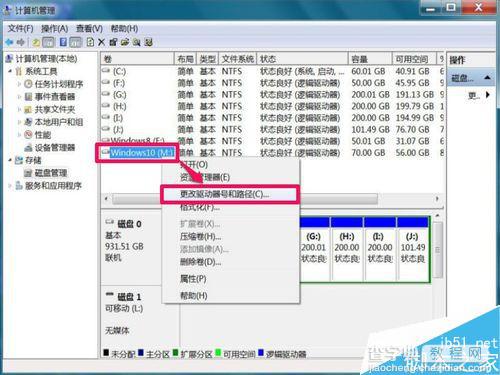500x375 pixels.
Task: Sort by the 状态 column header
Action: click(x=302, y=59)
